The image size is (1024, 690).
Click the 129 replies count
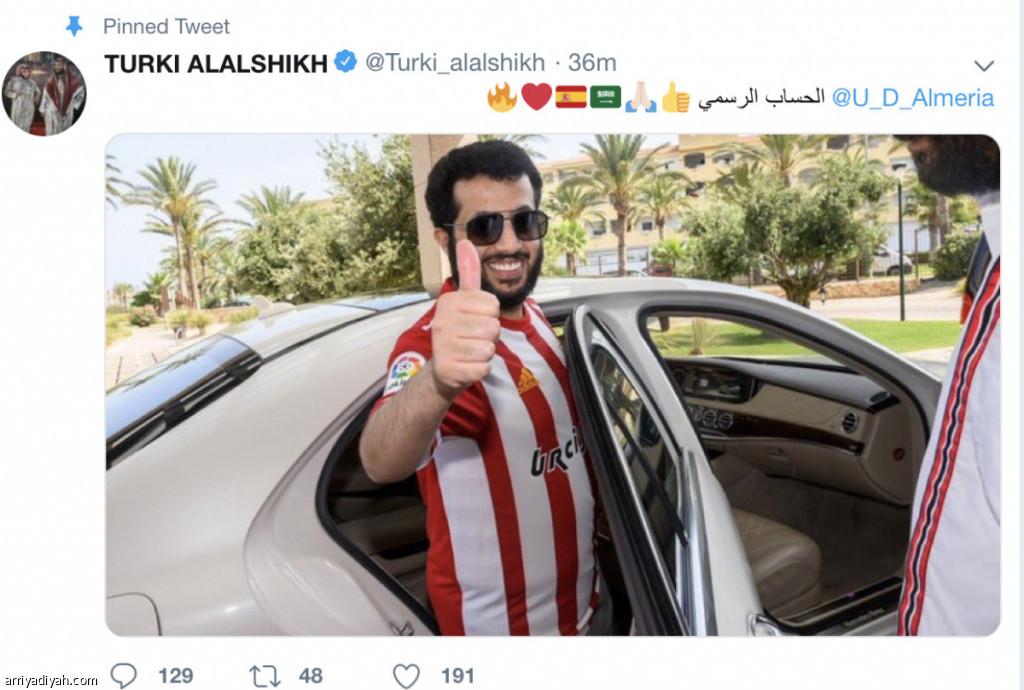(176, 676)
